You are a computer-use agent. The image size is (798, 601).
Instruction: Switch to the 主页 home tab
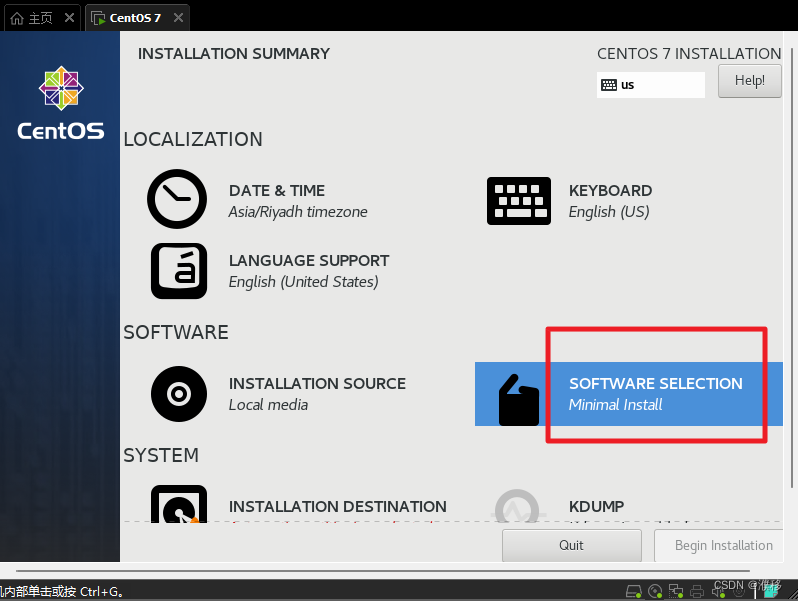42,18
